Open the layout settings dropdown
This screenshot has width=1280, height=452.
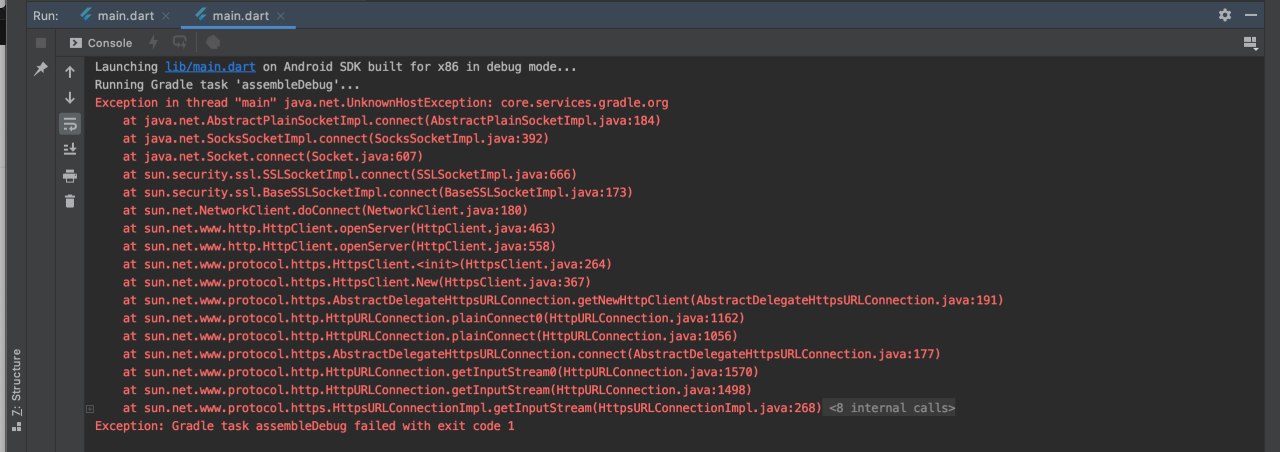click(1249, 43)
